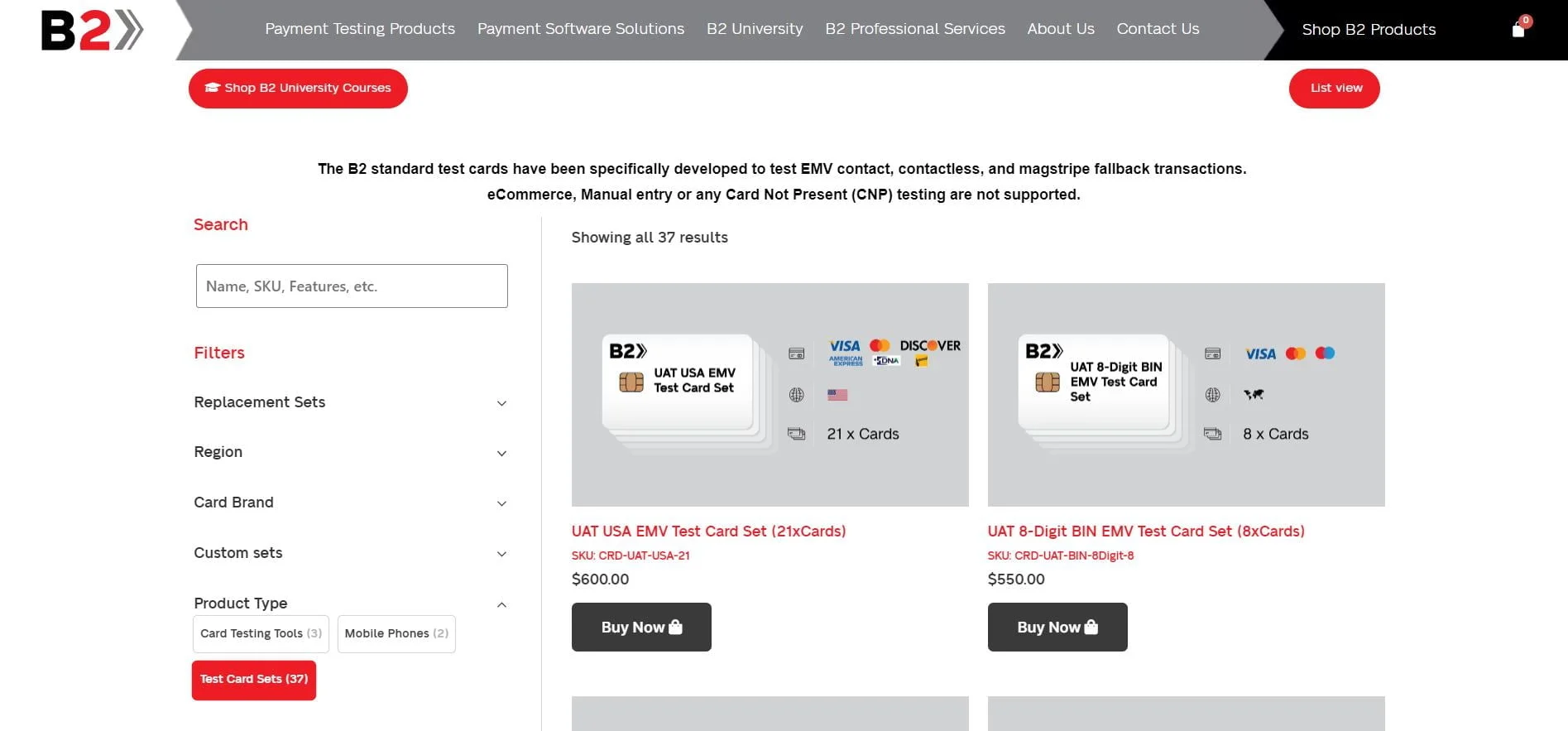Image resolution: width=1568 pixels, height=731 pixels.
Task: Click the Showing all 37 results text
Action: point(650,238)
